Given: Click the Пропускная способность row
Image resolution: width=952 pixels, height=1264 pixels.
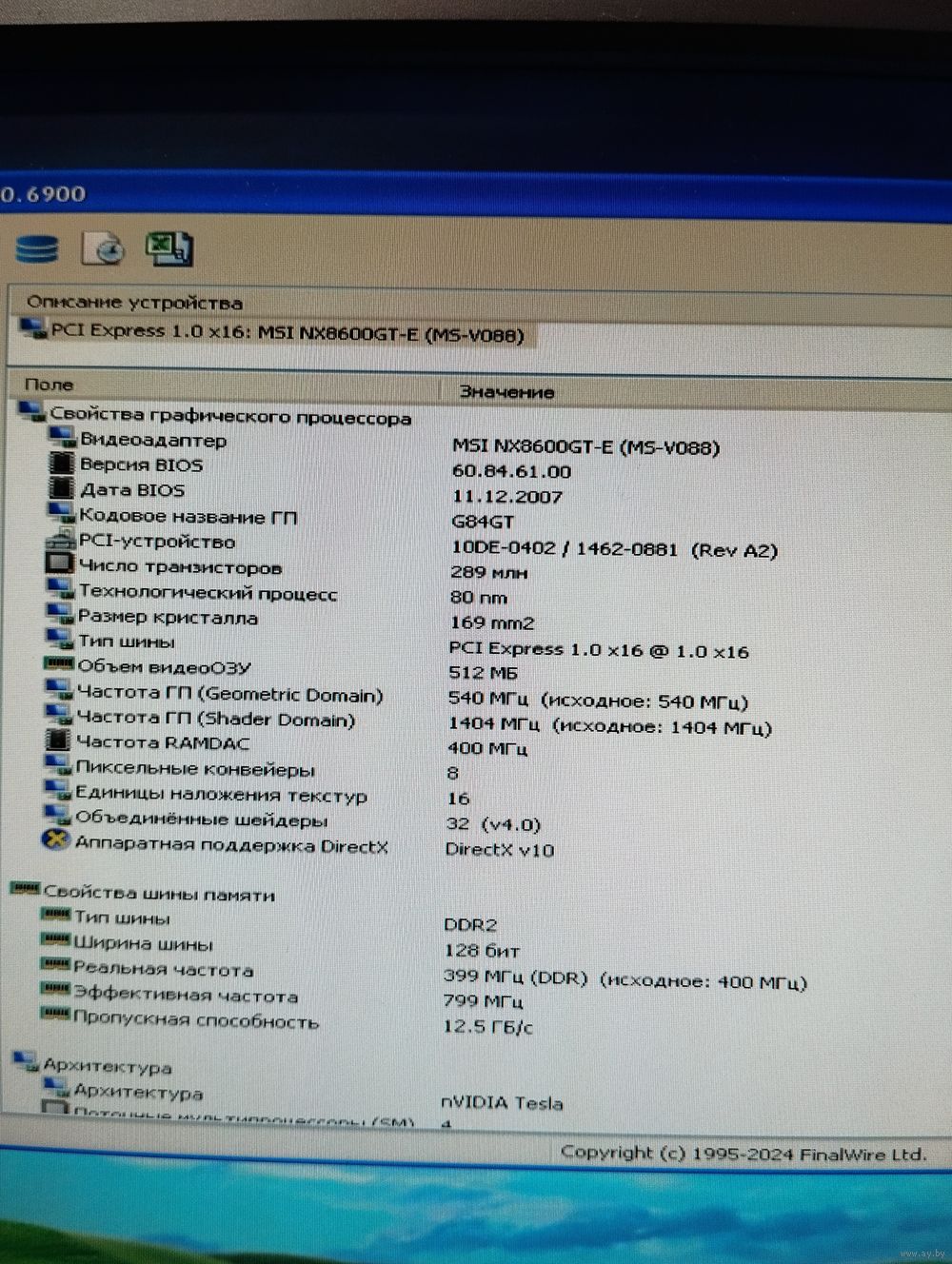Looking at the screenshot, I should [x=195, y=1022].
